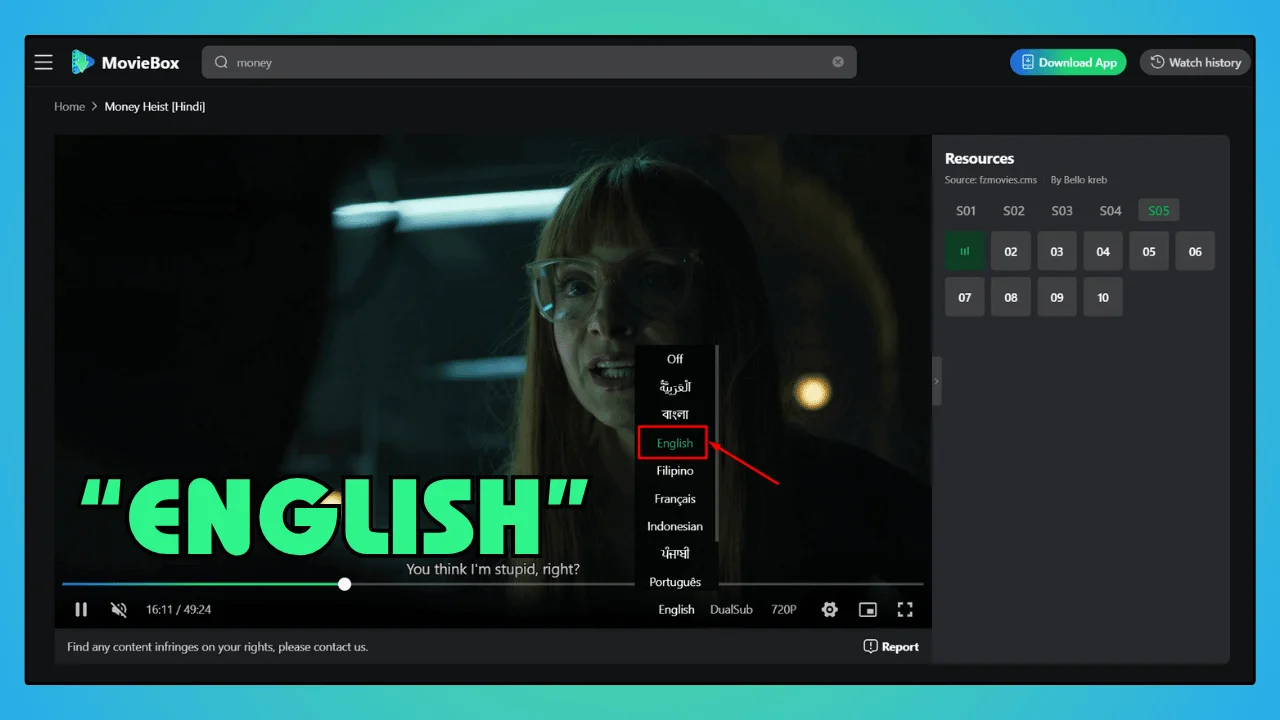Select Français subtitles

pyautogui.click(x=675, y=499)
